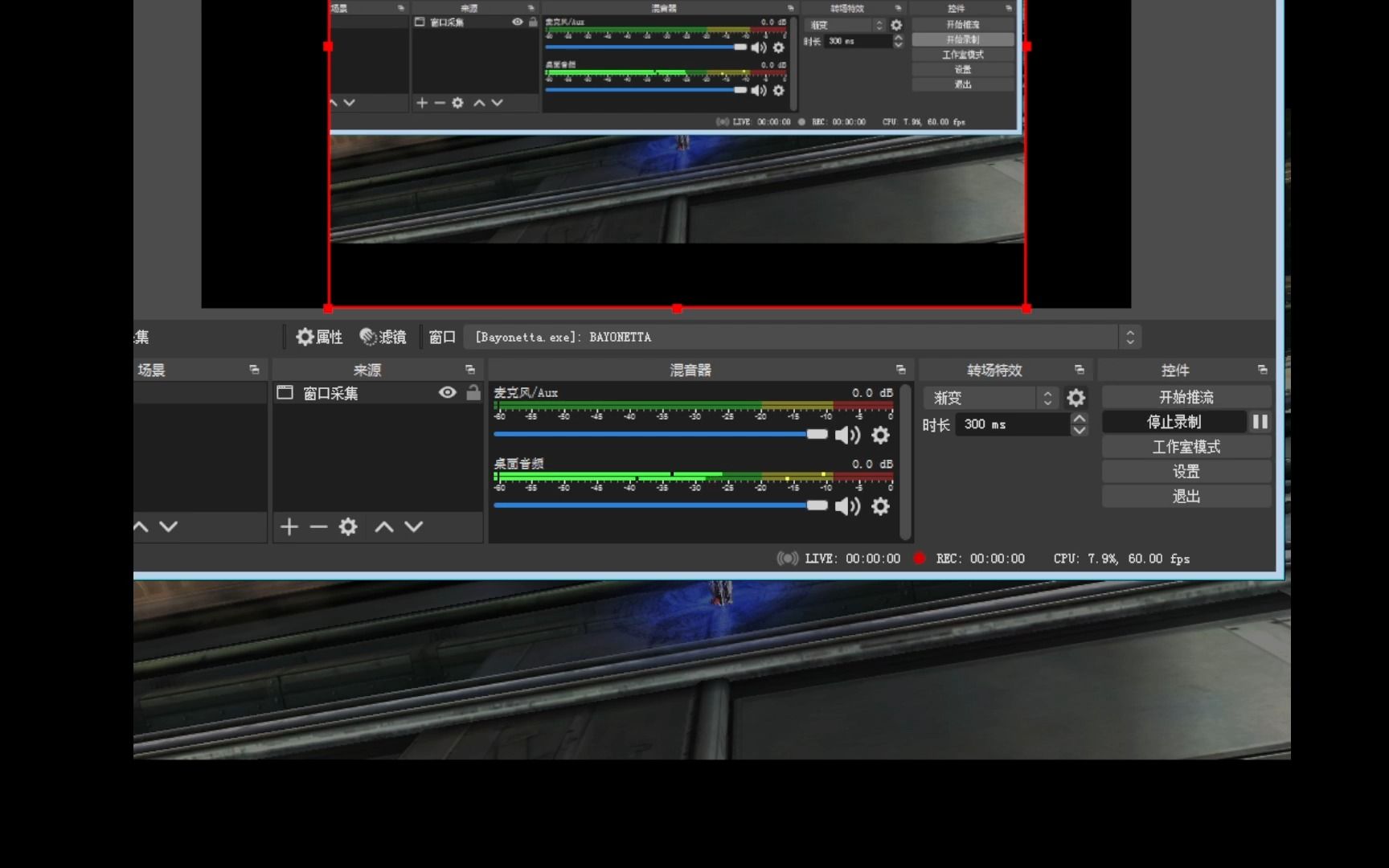1389x868 pixels.
Task: Click the REC: 00:00:00 status text
Action: tap(981, 559)
